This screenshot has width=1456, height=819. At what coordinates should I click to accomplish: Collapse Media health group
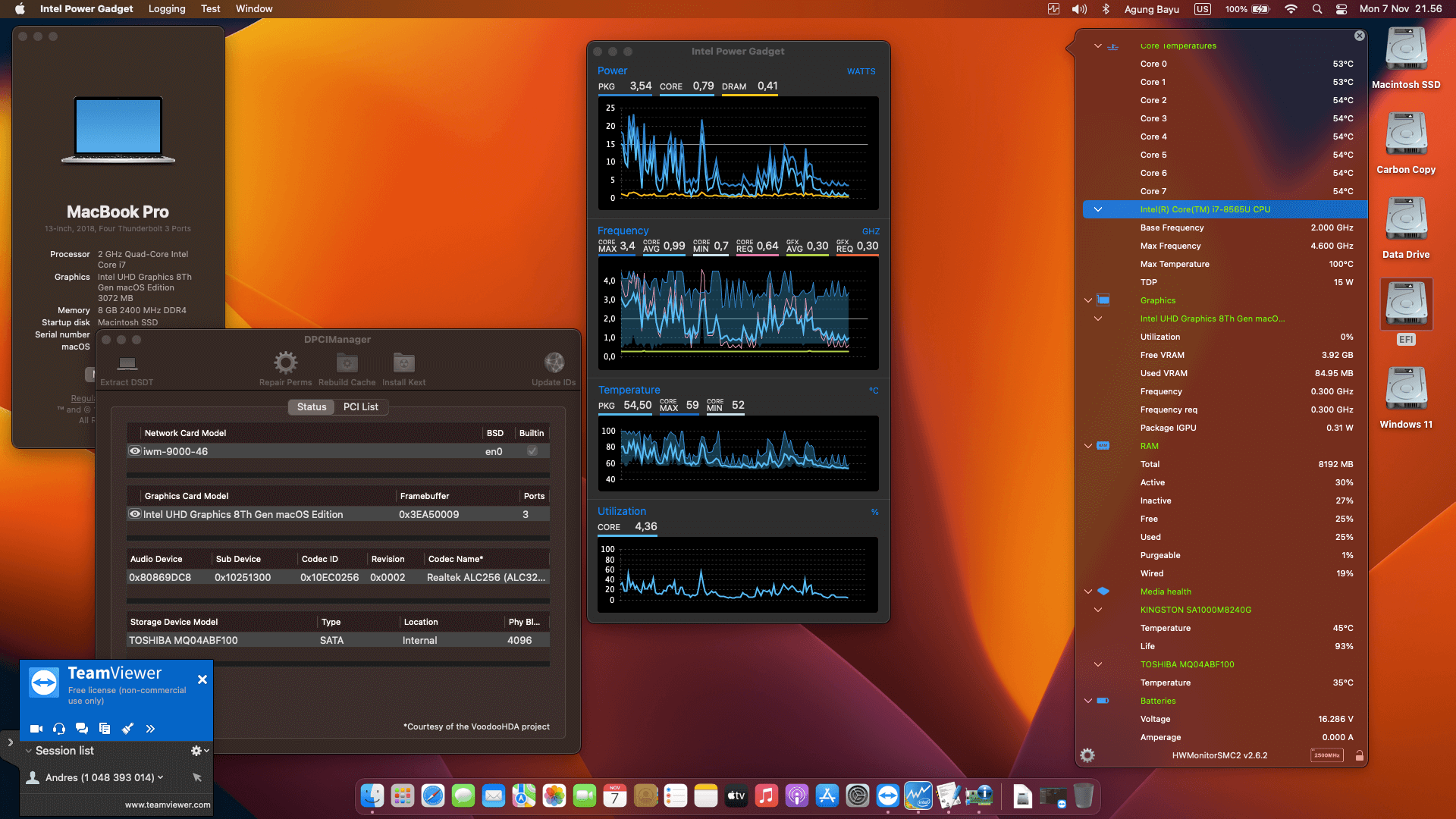[1088, 591]
